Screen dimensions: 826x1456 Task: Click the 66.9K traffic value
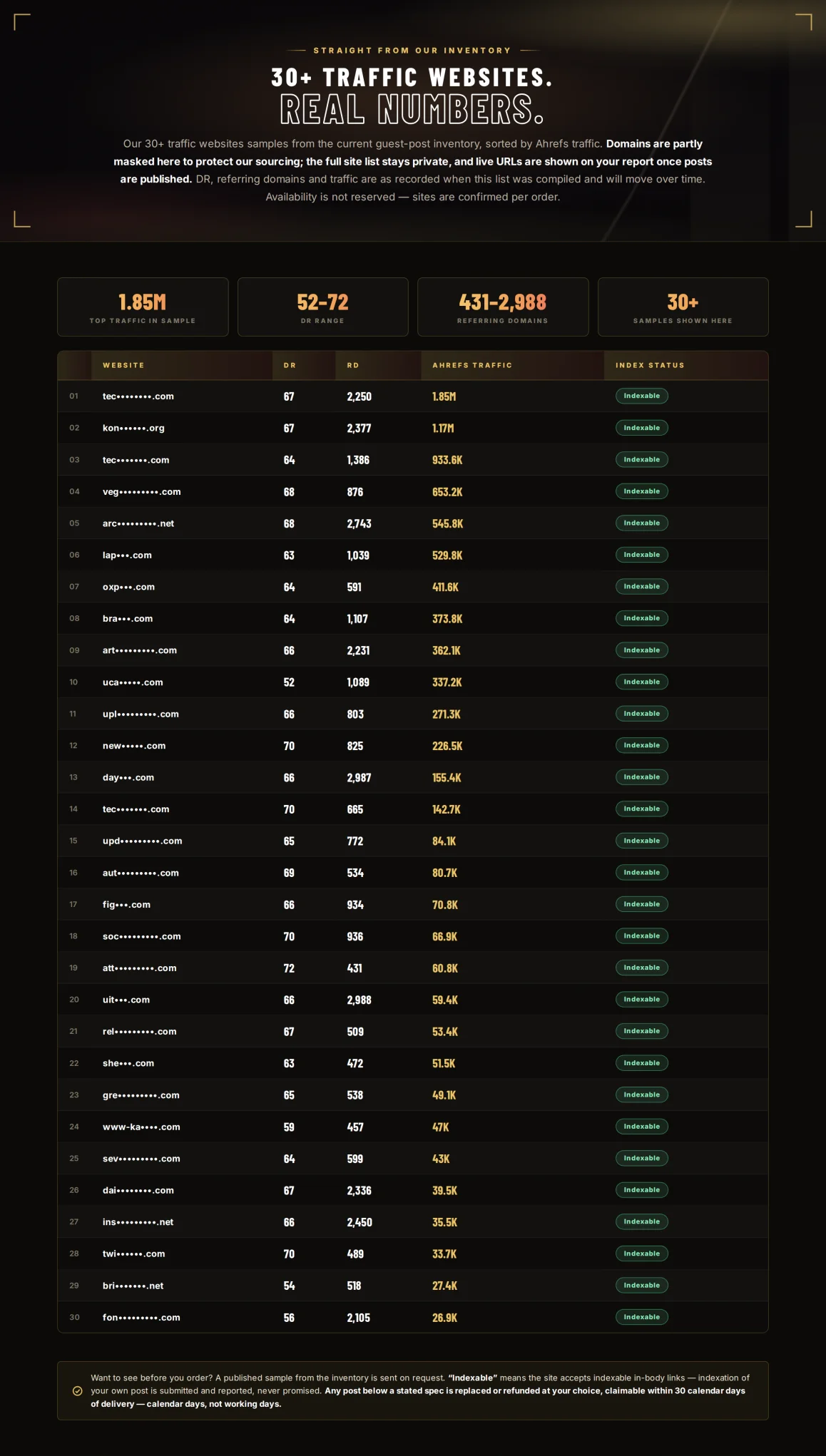point(444,936)
